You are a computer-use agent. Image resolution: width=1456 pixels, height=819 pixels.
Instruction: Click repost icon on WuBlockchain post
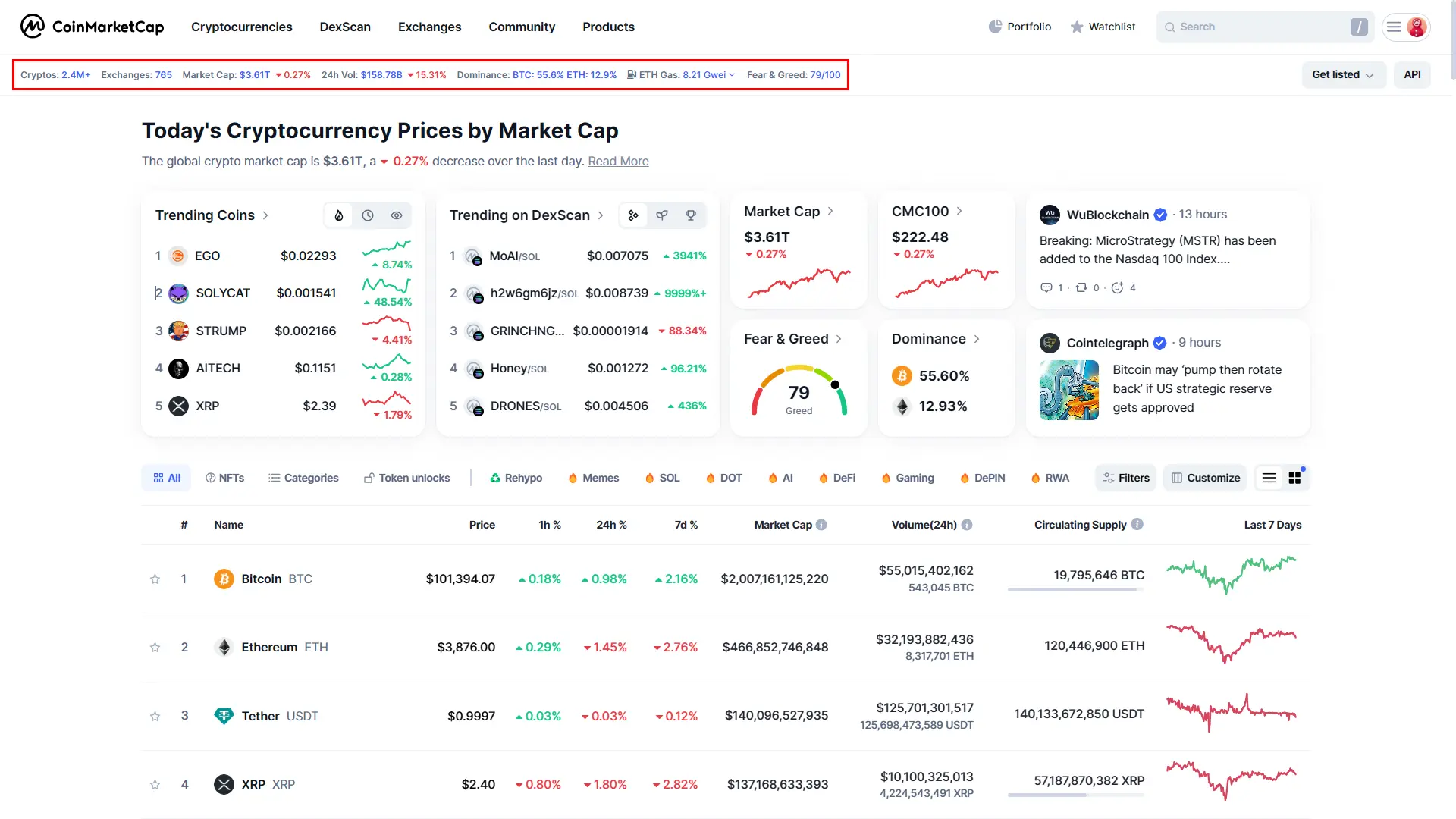[1081, 287]
